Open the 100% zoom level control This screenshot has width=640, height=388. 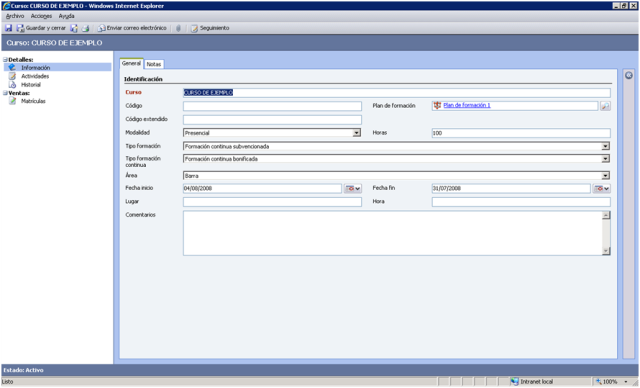pos(612,382)
